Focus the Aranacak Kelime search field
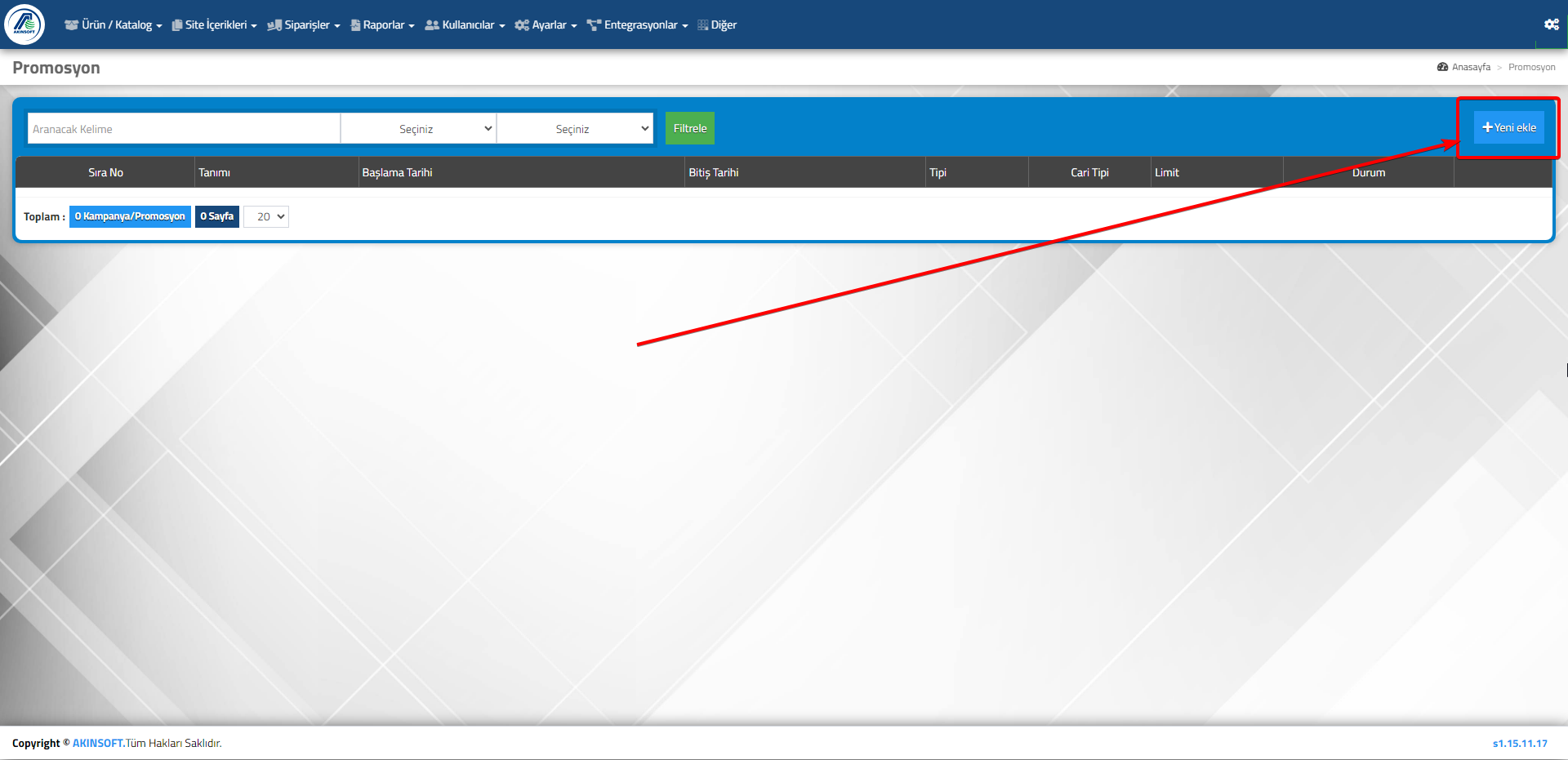The width and height of the screenshot is (1568, 760). click(184, 128)
